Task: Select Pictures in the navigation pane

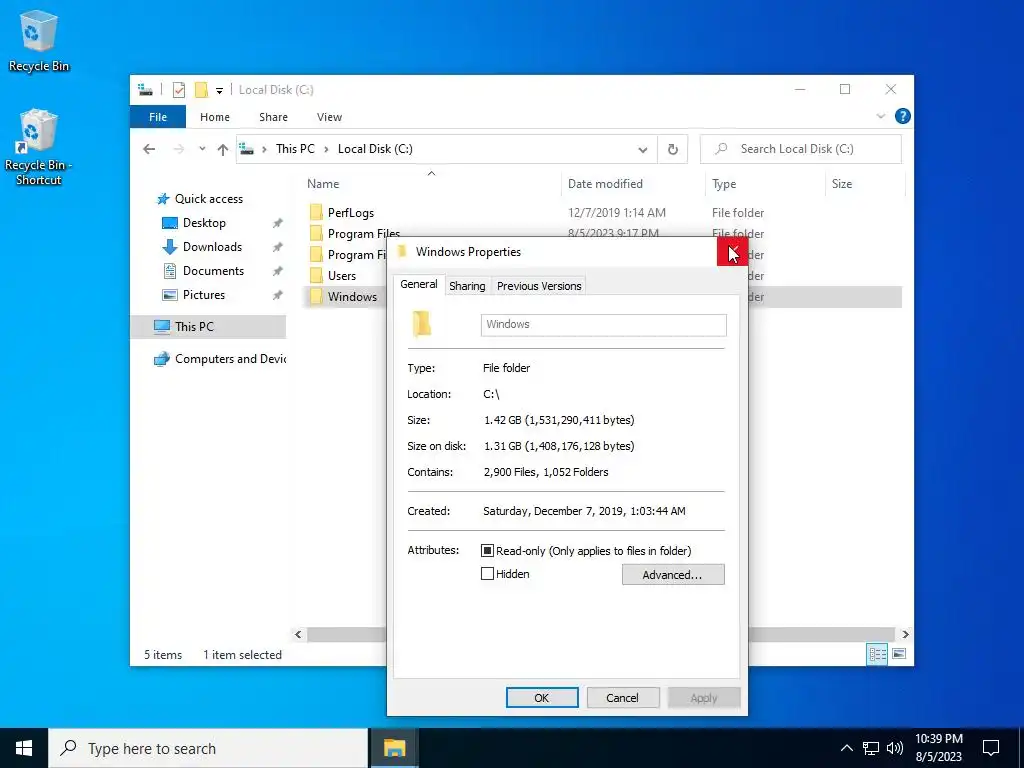Action: [x=204, y=295]
